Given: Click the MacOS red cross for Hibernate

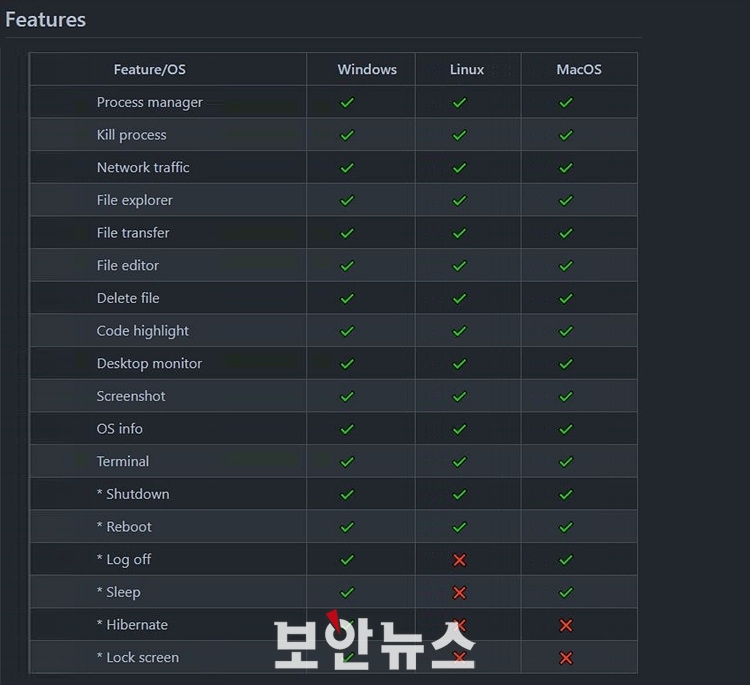Looking at the screenshot, I should pyautogui.click(x=566, y=625).
